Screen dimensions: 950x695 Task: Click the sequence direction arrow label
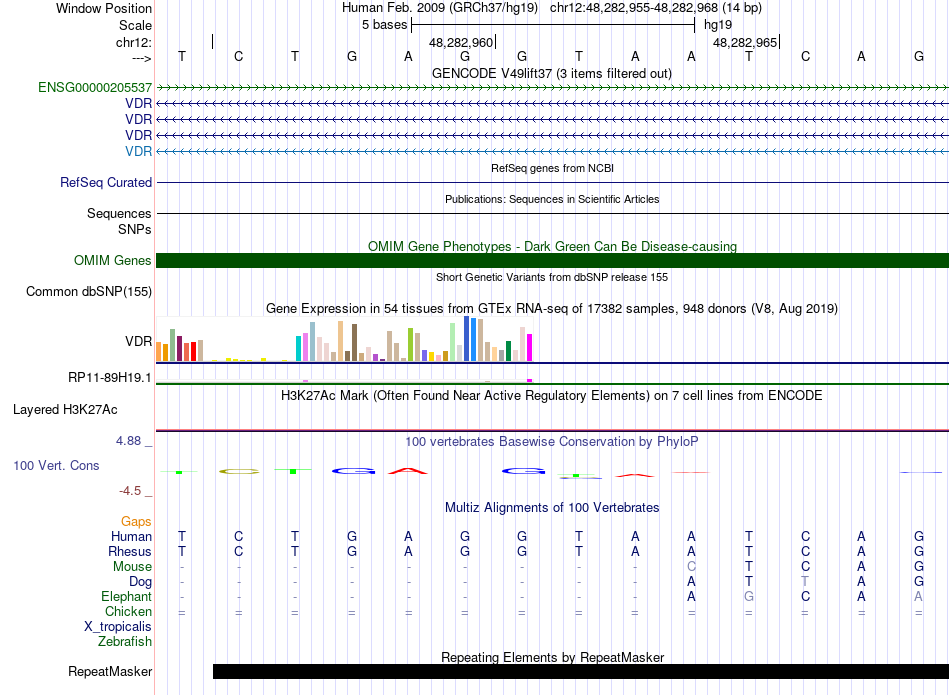coord(142,58)
